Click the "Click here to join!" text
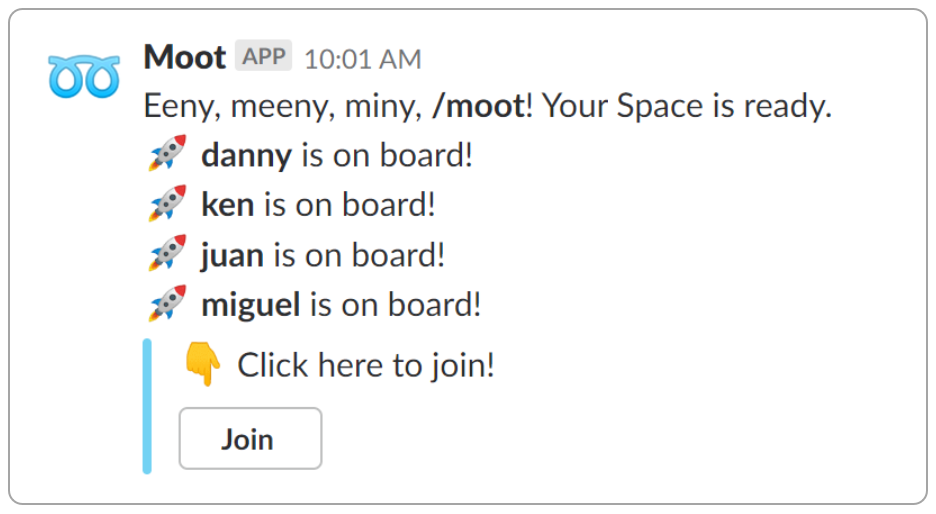Viewport: 936px width, 514px height. (366, 365)
